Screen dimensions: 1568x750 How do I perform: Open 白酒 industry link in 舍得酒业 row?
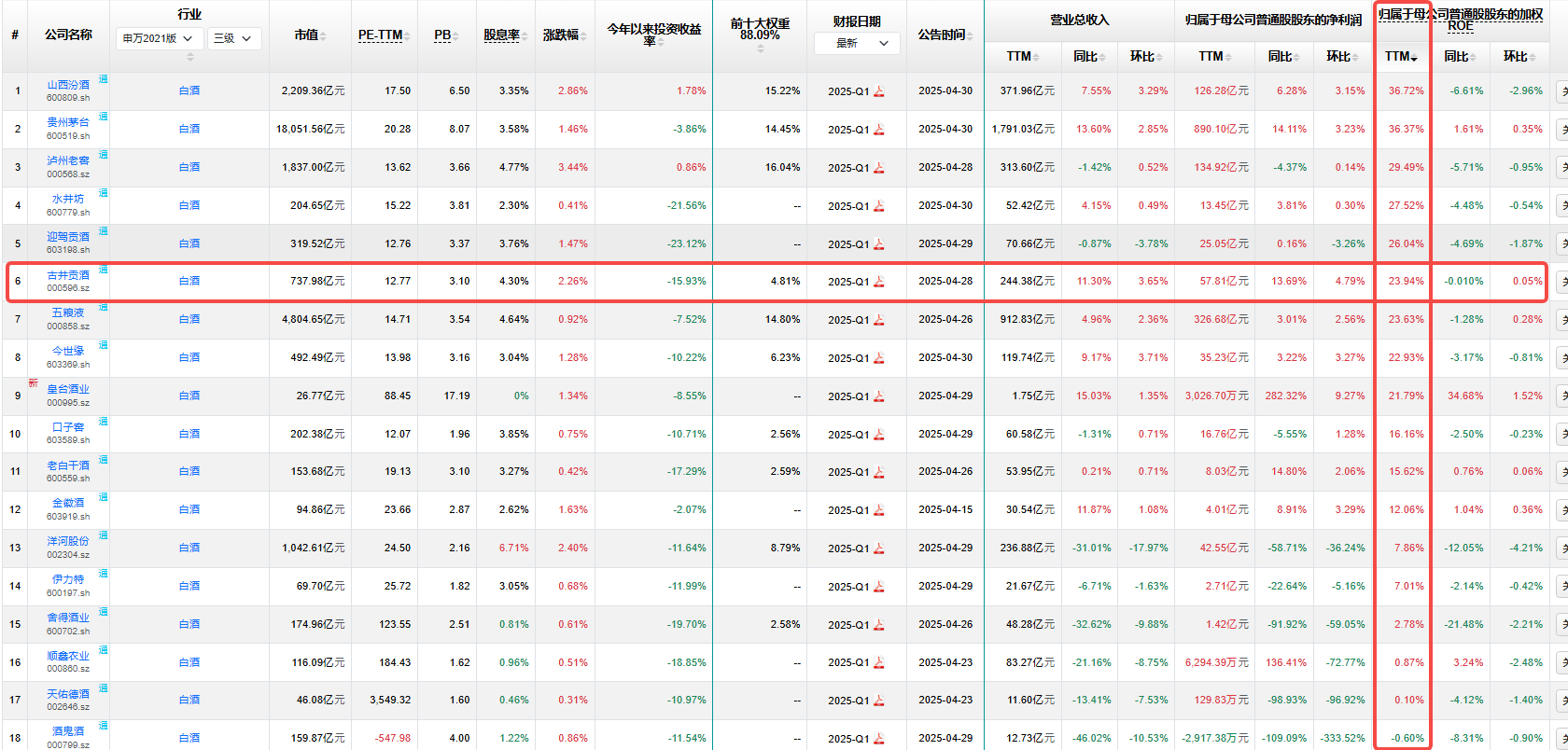pyautogui.click(x=189, y=624)
